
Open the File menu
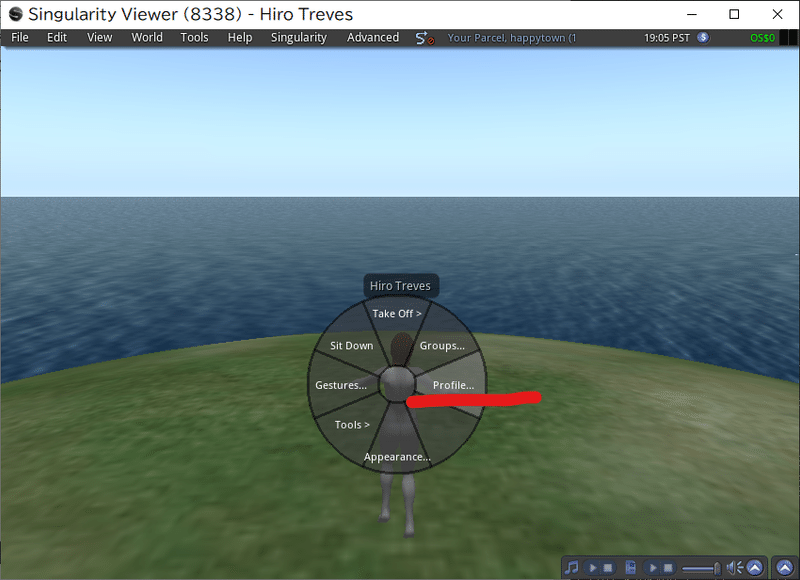pyautogui.click(x=20, y=38)
